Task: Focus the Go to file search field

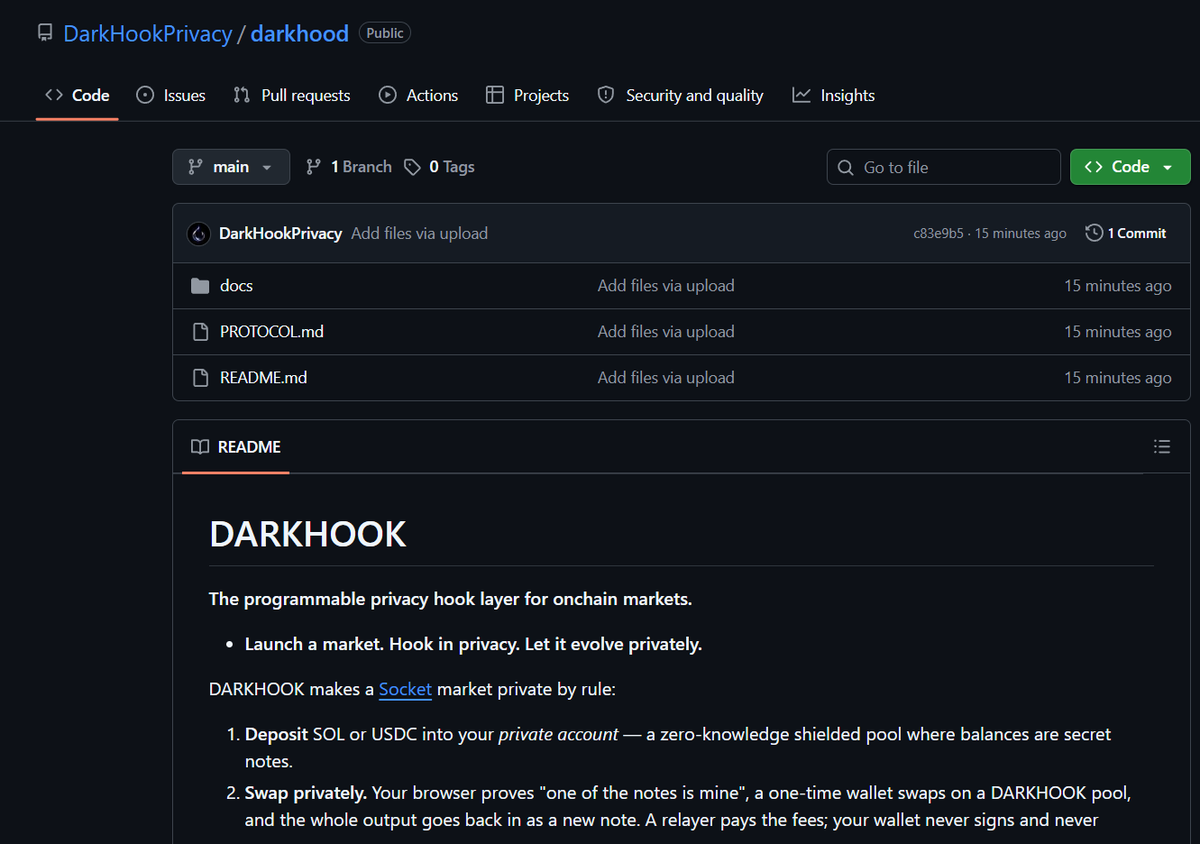Action: (943, 167)
